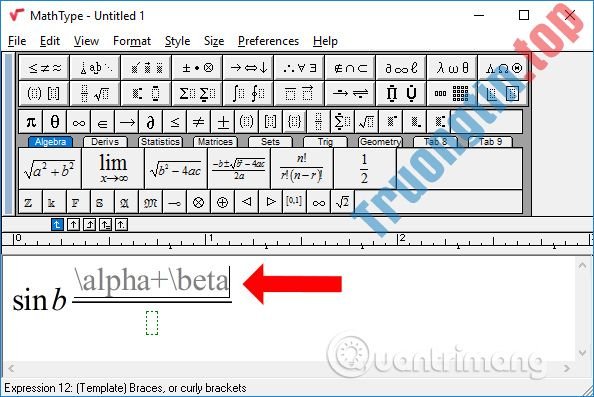Switch to the Algebra tab
Screen dimensions: 594x397
(50, 142)
